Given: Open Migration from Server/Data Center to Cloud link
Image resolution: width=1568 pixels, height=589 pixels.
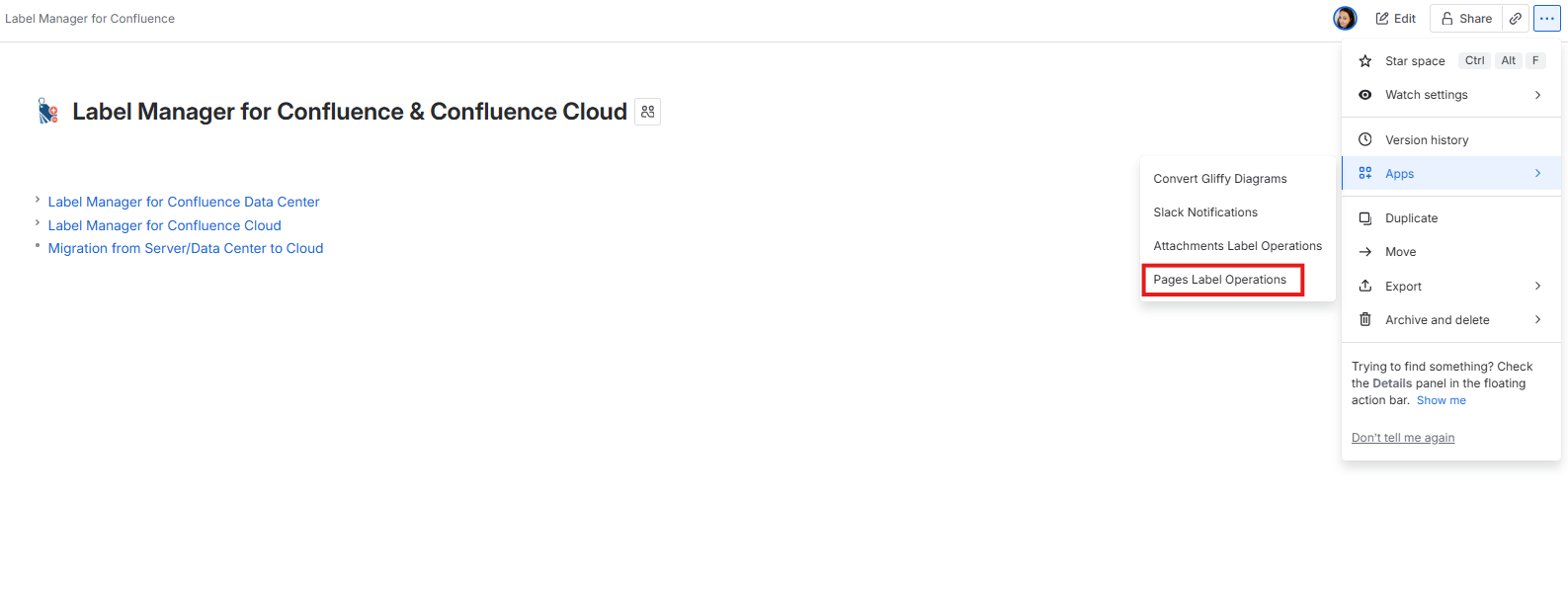Looking at the screenshot, I should (x=186, y=248).
